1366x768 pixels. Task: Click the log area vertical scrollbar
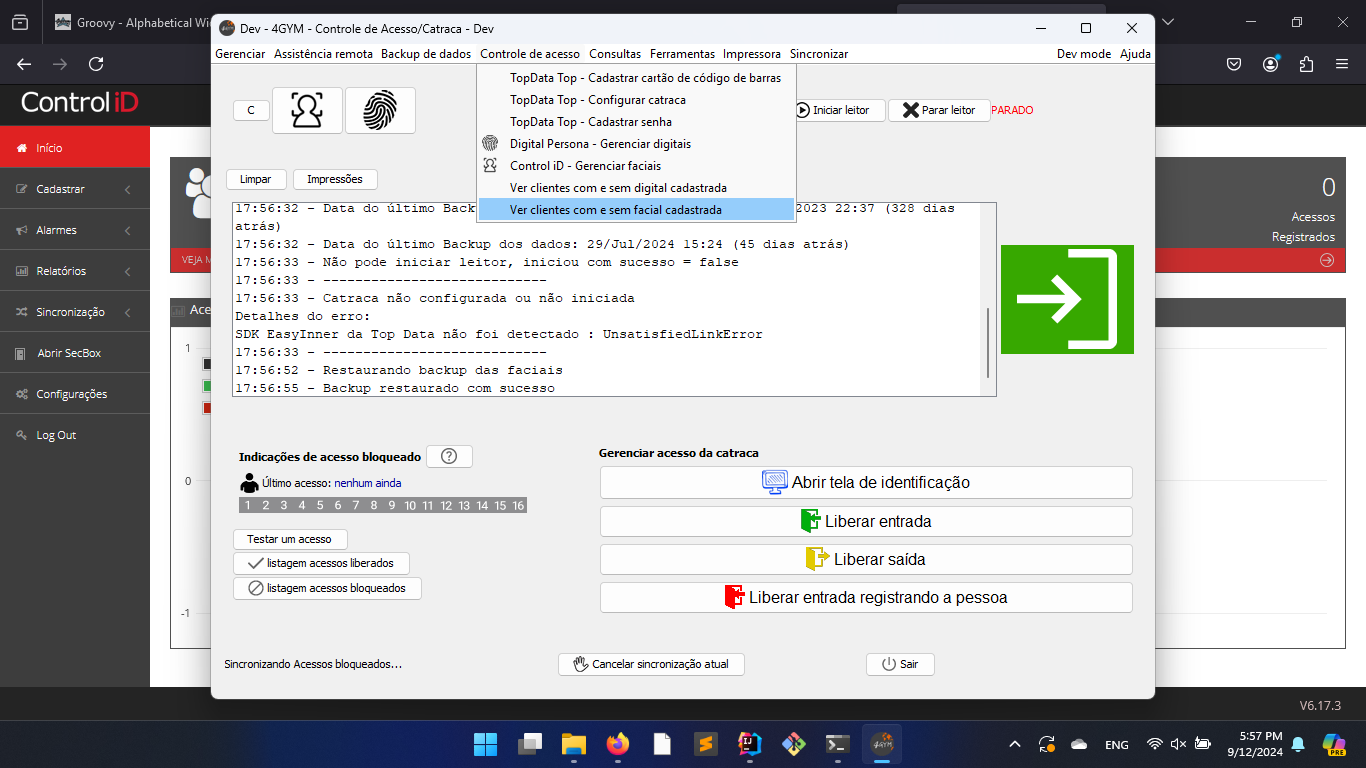988,340
